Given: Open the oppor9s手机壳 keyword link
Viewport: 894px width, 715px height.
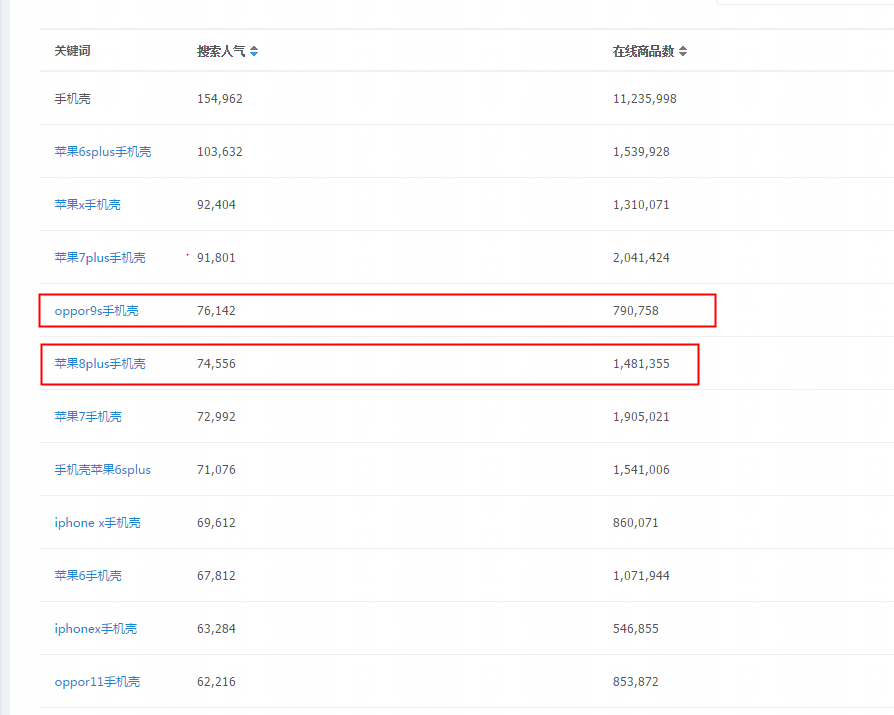Looking at the screenshot, I should coord(96,311).
